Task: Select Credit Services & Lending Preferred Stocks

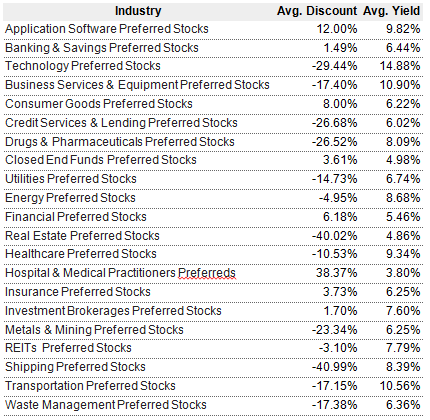Action: [121, 123]
